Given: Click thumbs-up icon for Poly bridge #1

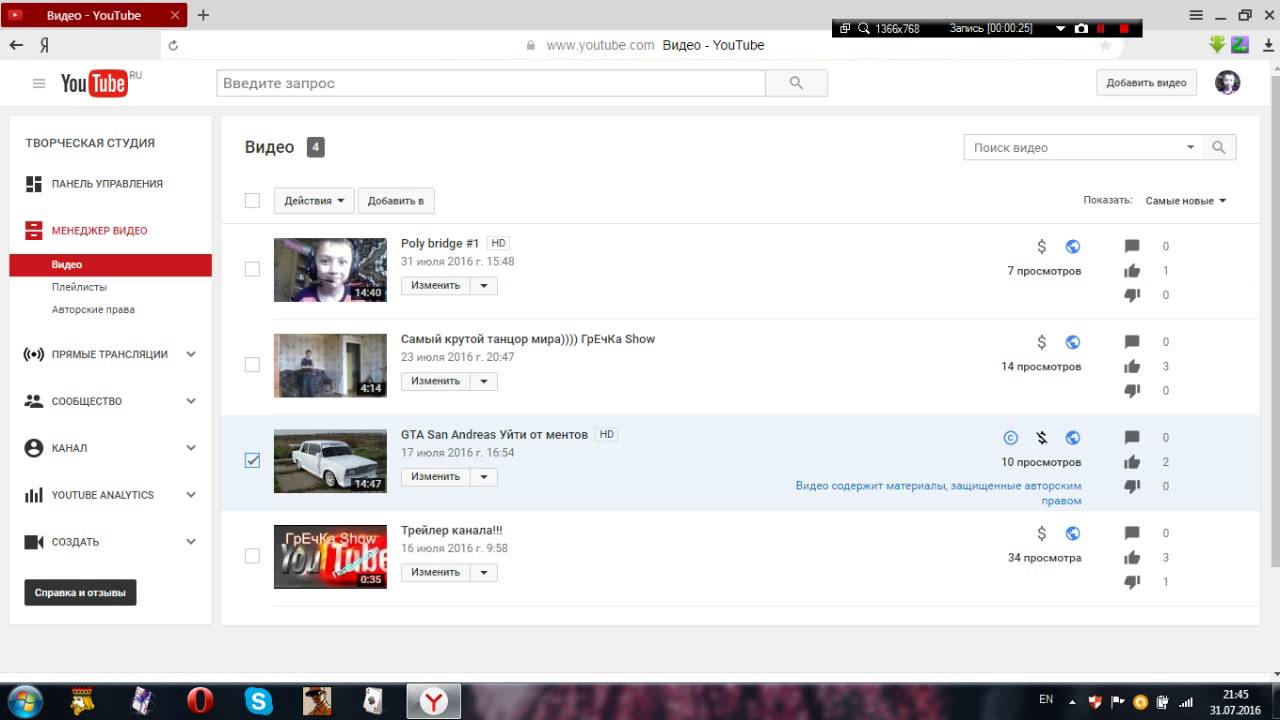Looking at the screenshot, I should pyautogui.click(x=1132, y=271).
